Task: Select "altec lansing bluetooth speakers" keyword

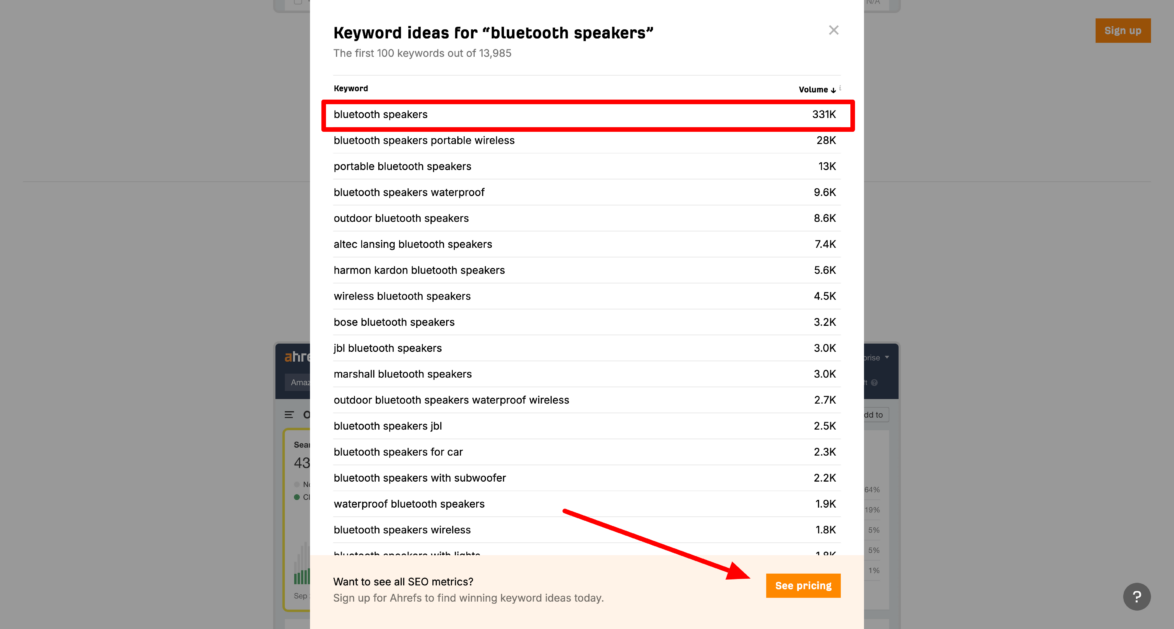Action: click(413, 244)
